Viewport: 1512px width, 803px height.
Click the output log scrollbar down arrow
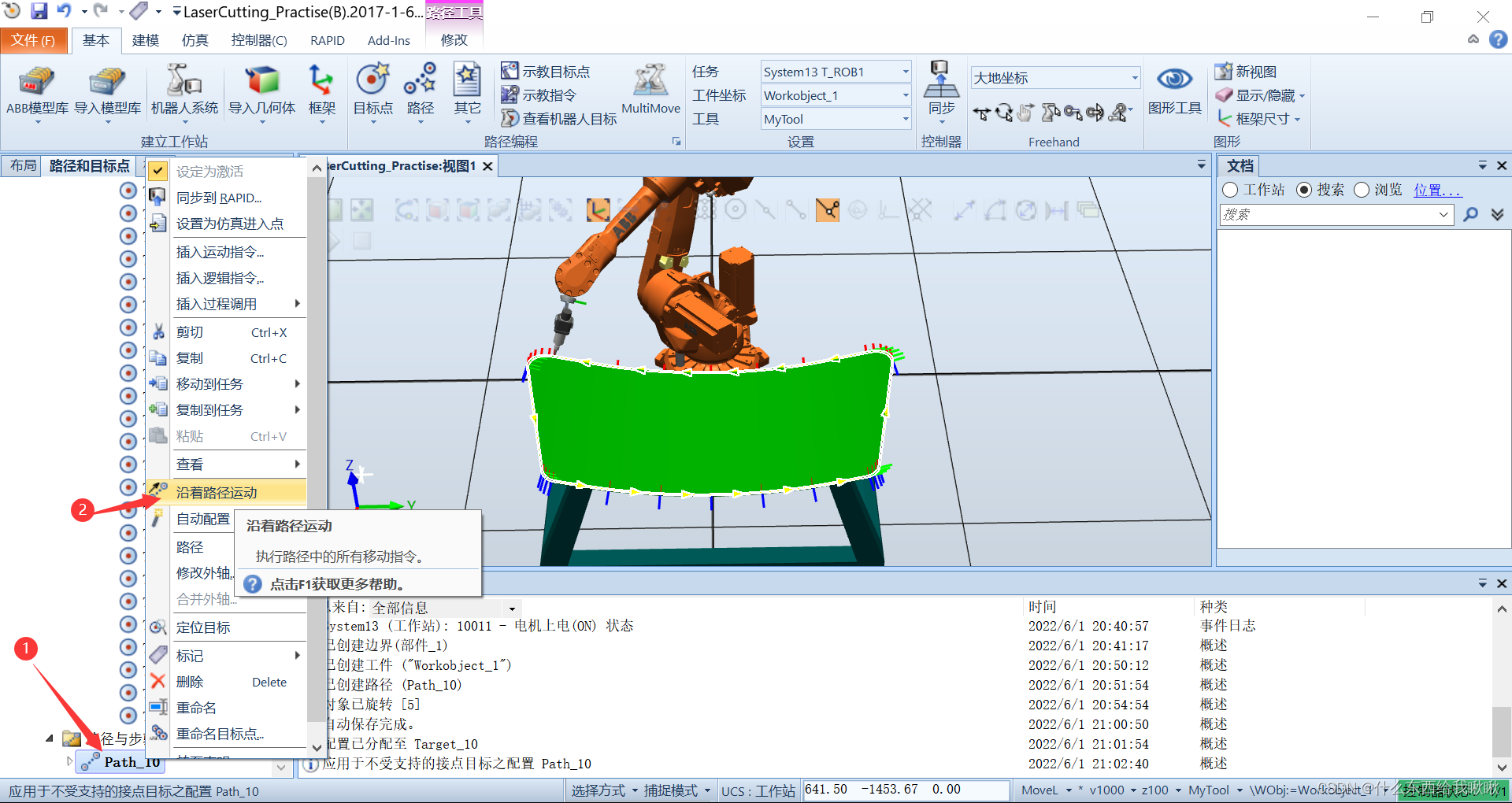click(1502, 767)
